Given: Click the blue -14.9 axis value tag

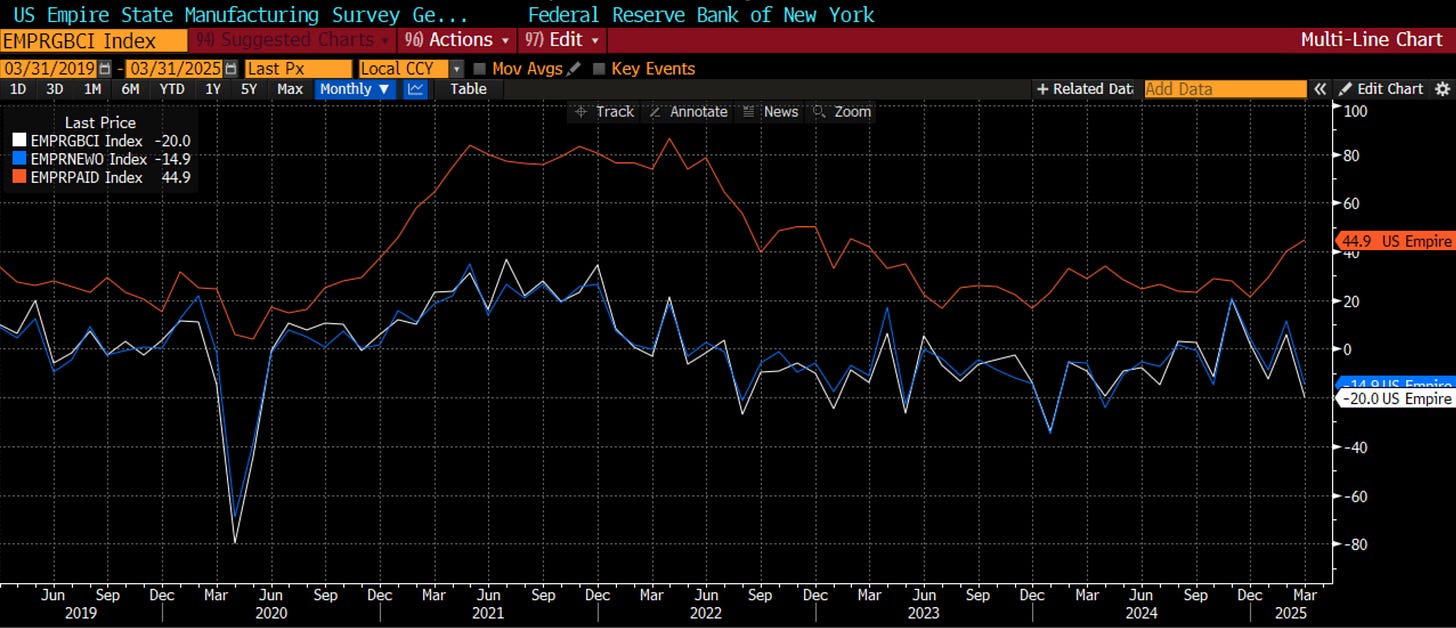Looking at the screenshot, I should pyautogui.click(x=1396, y=384).
